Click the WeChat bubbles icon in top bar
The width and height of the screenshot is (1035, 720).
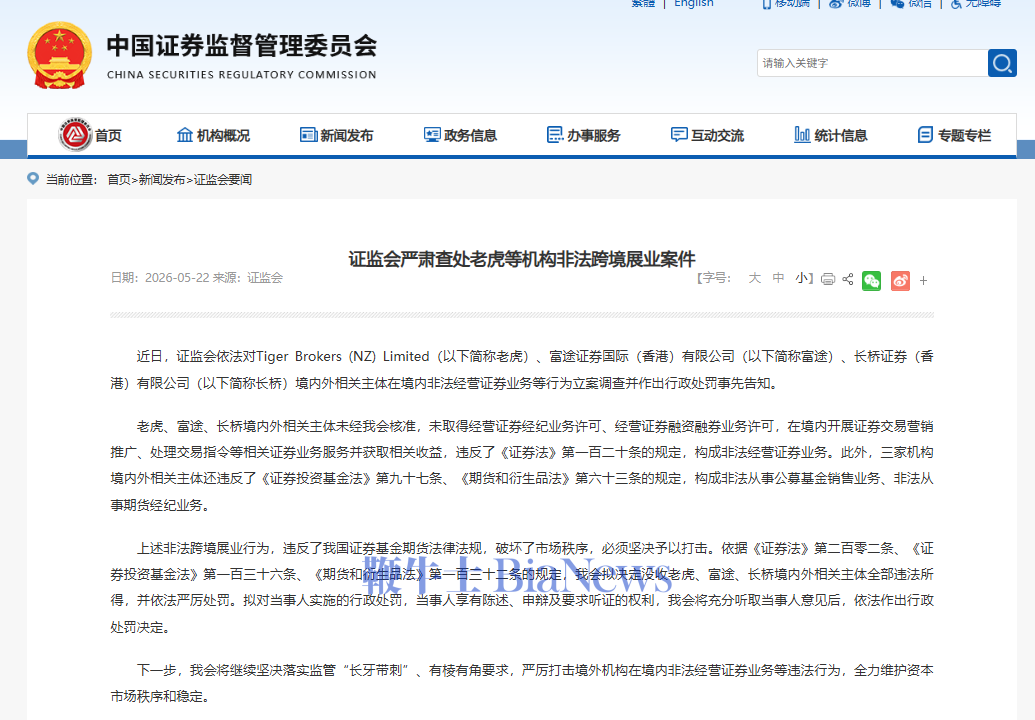point(897,3)
